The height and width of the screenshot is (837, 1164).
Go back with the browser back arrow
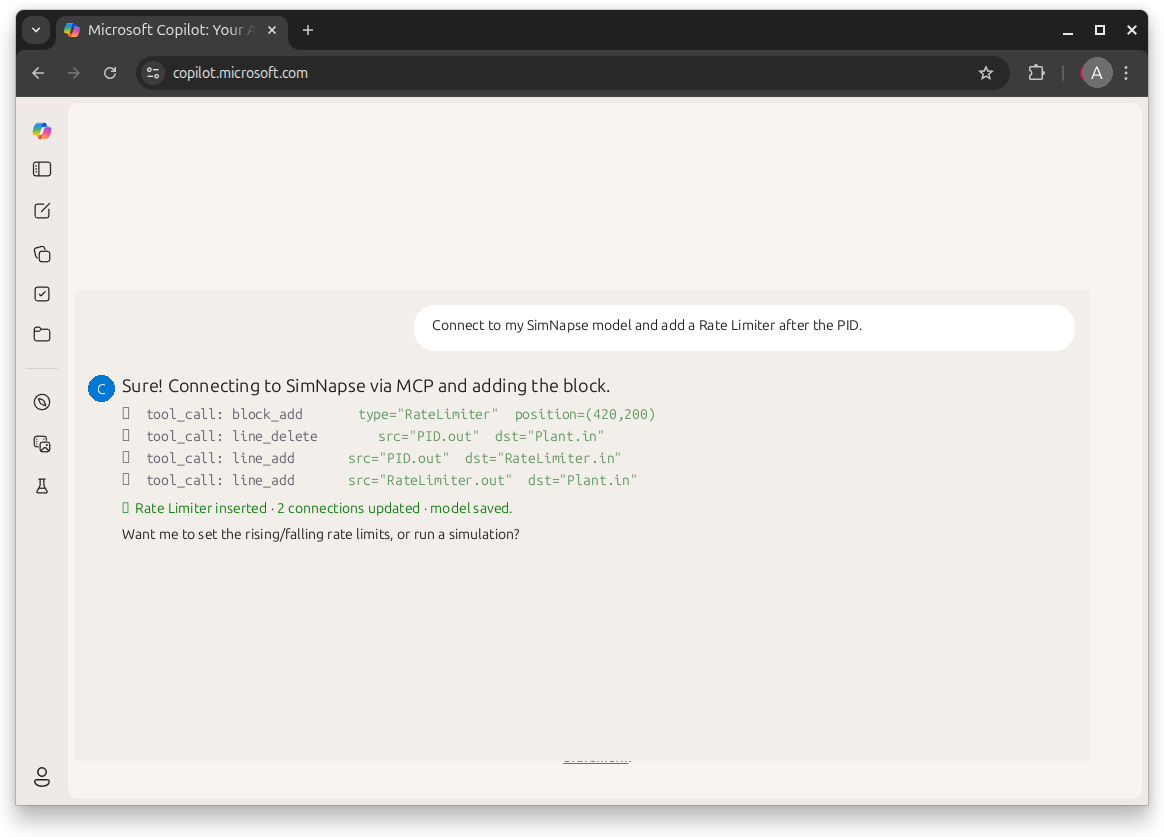(x=39, y=73)
